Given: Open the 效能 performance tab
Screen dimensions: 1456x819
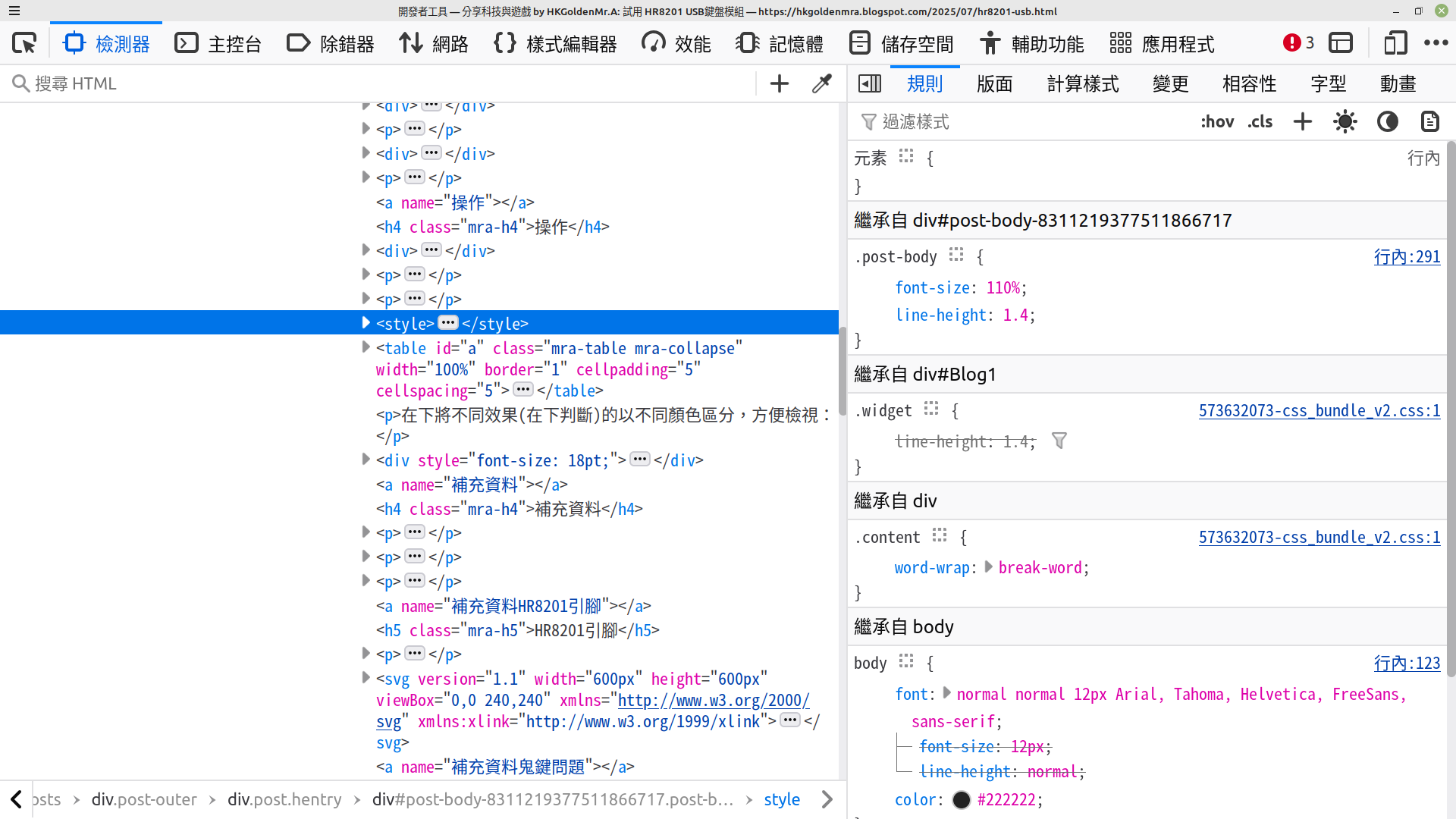Looking at the screenshot, I should click(676, 43).
